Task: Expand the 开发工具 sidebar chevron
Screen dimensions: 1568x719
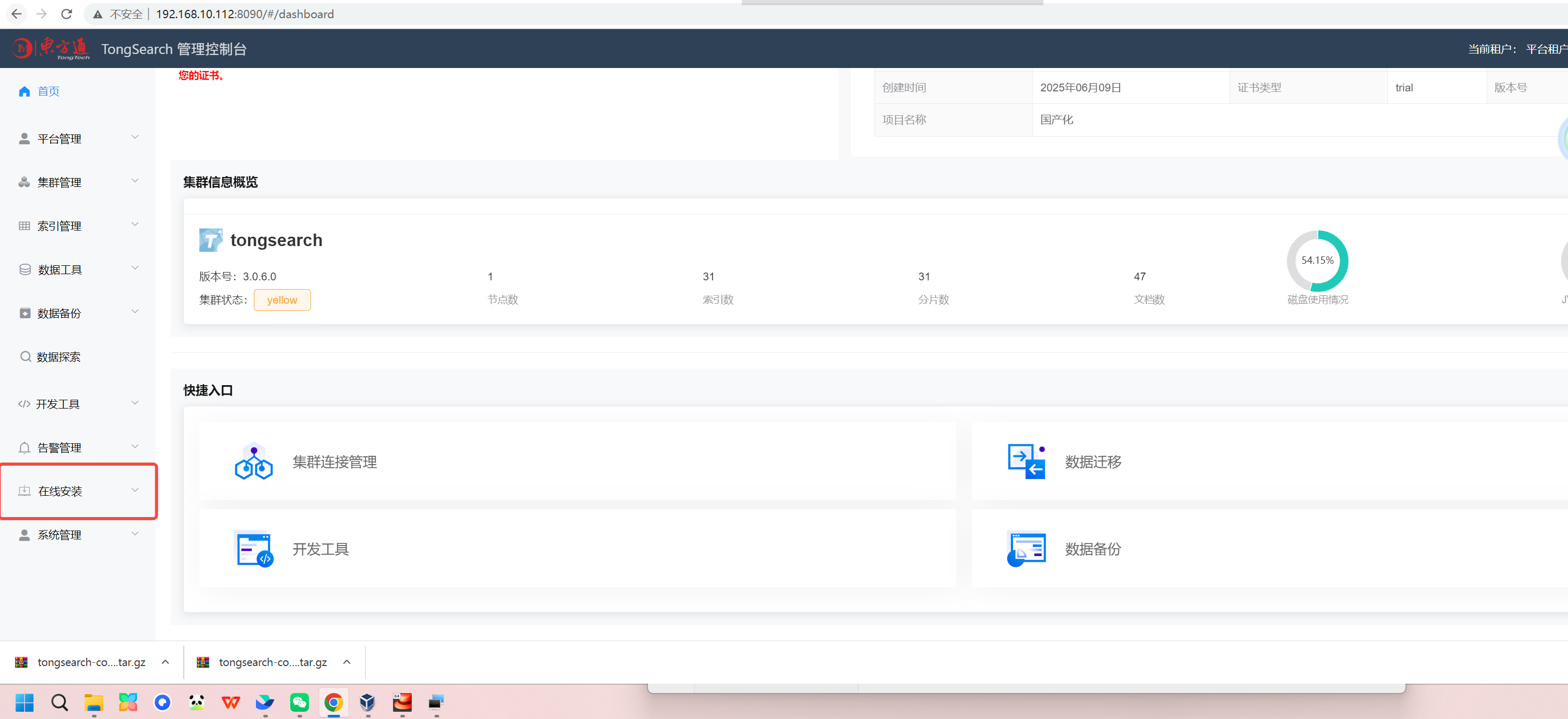Action: click(x=135, y=402)
